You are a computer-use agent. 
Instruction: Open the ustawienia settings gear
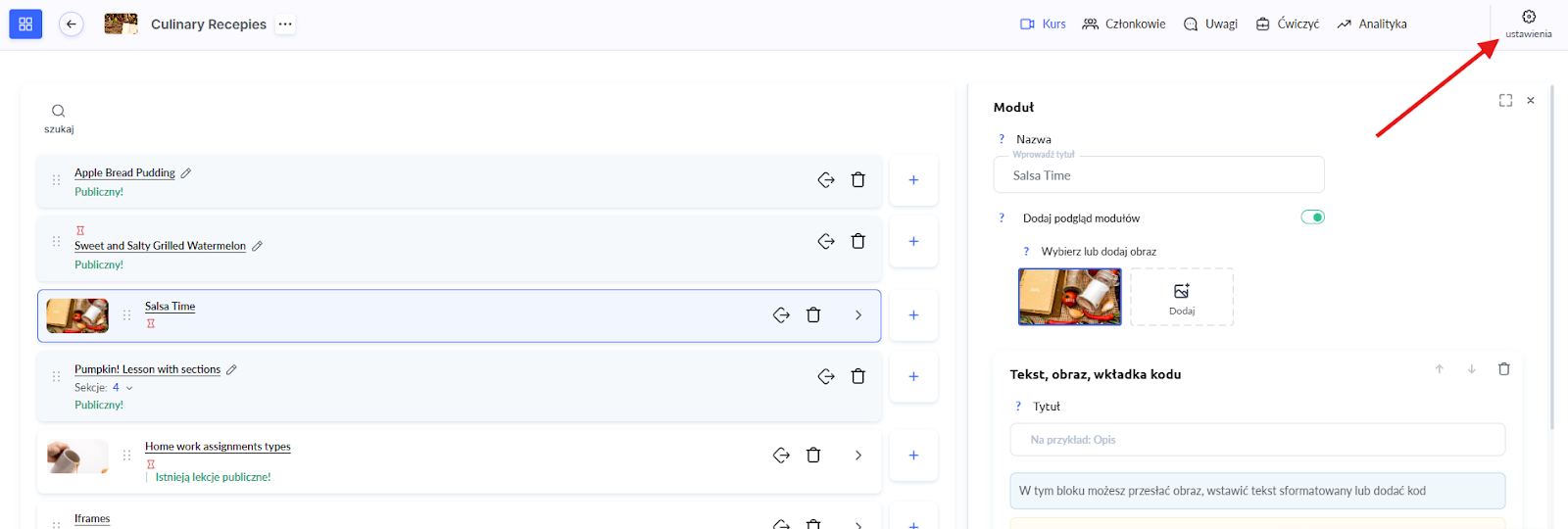1528,18
